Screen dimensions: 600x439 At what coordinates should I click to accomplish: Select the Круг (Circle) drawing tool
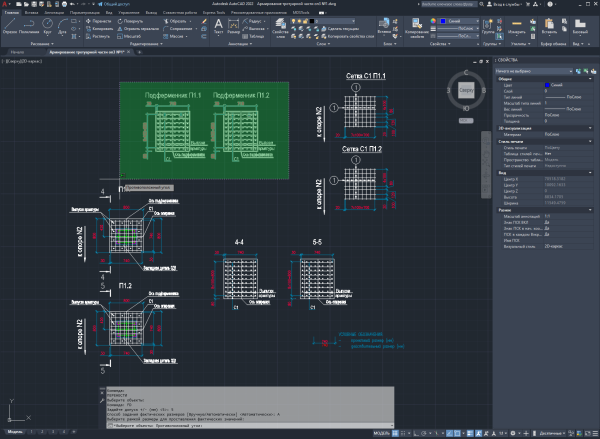47,26
